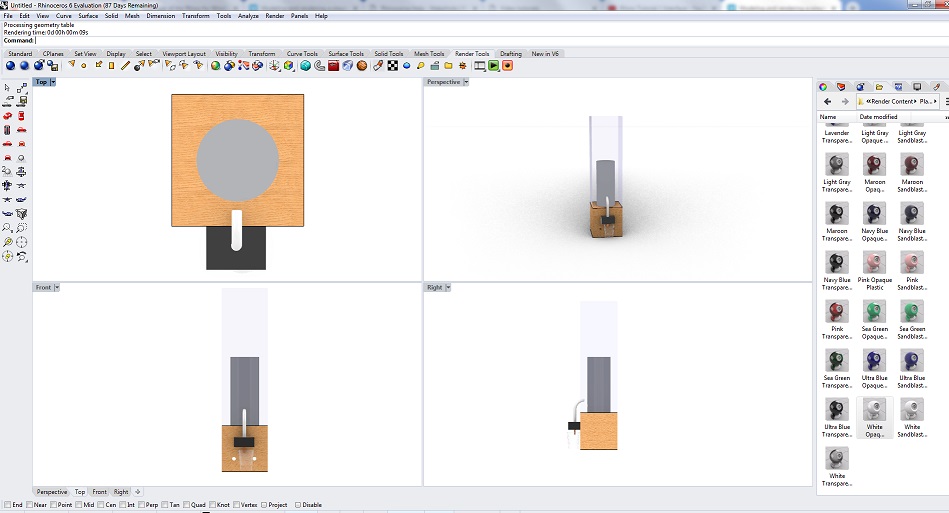
Task: Click the undo view rotate icon in sidebar
Action: coord(21,256)
